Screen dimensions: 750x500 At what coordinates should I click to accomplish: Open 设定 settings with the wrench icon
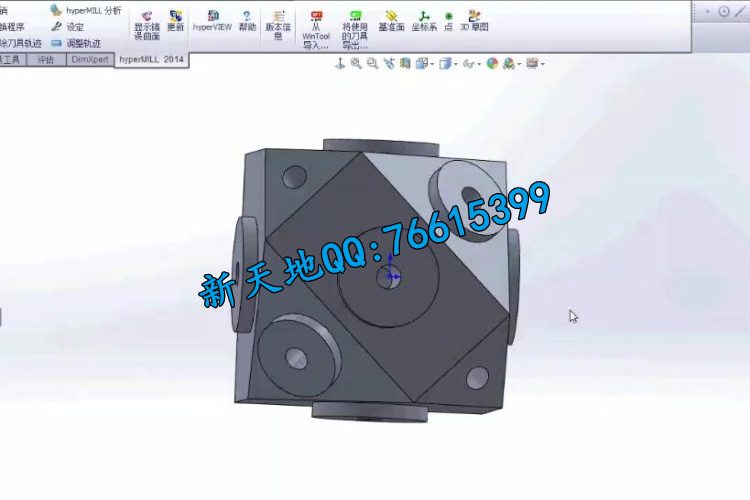tap(57, 27)
